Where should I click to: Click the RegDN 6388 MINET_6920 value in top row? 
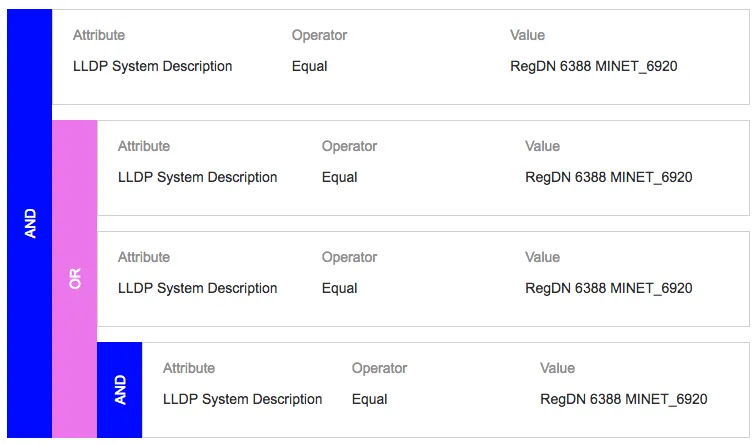593,66
